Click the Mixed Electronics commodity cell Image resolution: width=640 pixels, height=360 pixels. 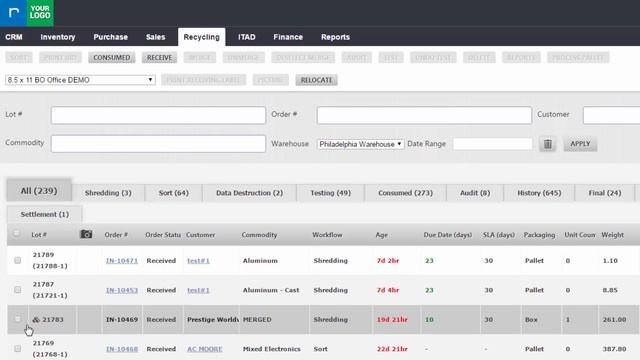[x=271, y=349]
